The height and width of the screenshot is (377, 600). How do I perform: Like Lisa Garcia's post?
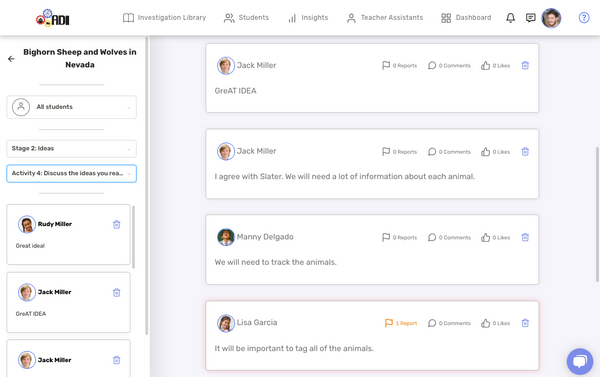[496, 323]
